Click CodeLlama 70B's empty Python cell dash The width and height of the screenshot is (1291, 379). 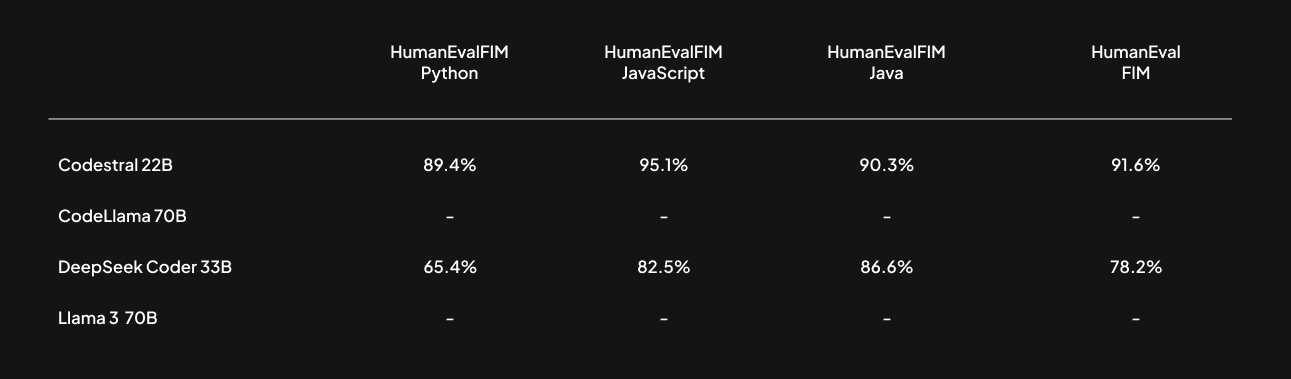point(449,217)
